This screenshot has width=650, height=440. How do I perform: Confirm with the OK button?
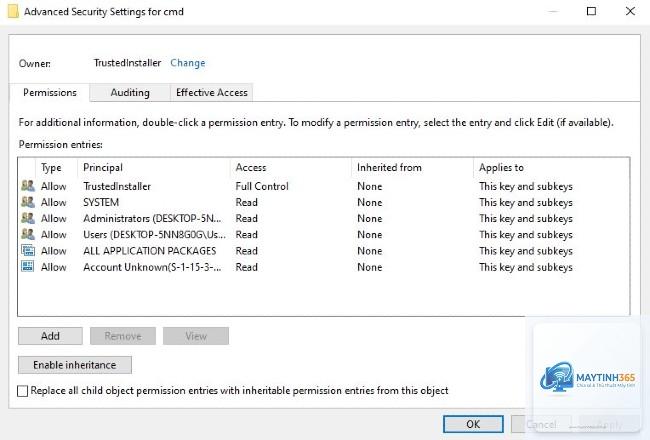473,424
